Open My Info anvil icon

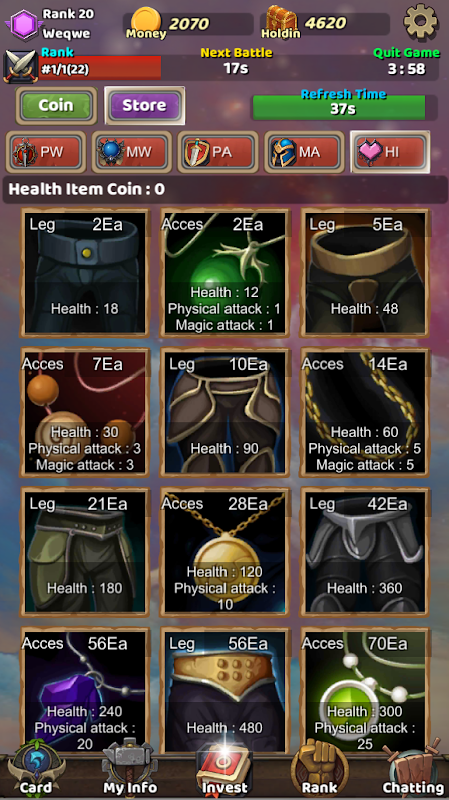tap(129, 769)
